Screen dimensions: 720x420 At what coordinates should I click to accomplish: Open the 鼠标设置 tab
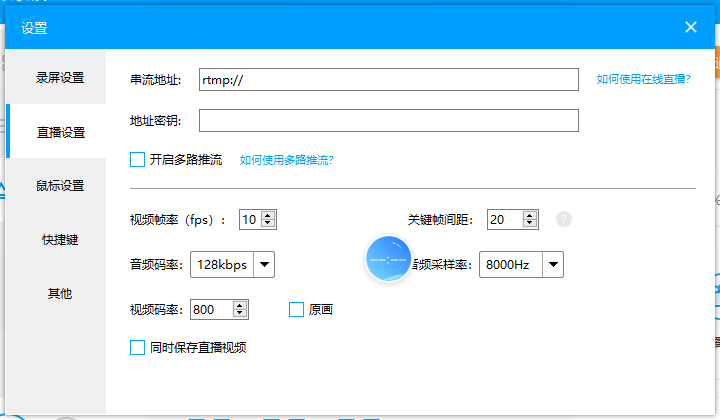point(60,186)
